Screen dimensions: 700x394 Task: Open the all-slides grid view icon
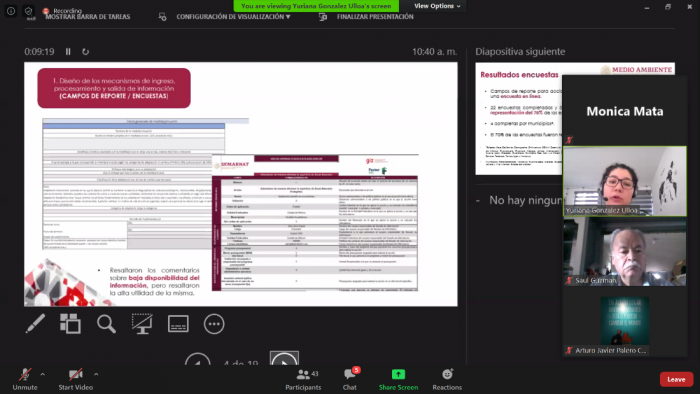pos(71,324)
